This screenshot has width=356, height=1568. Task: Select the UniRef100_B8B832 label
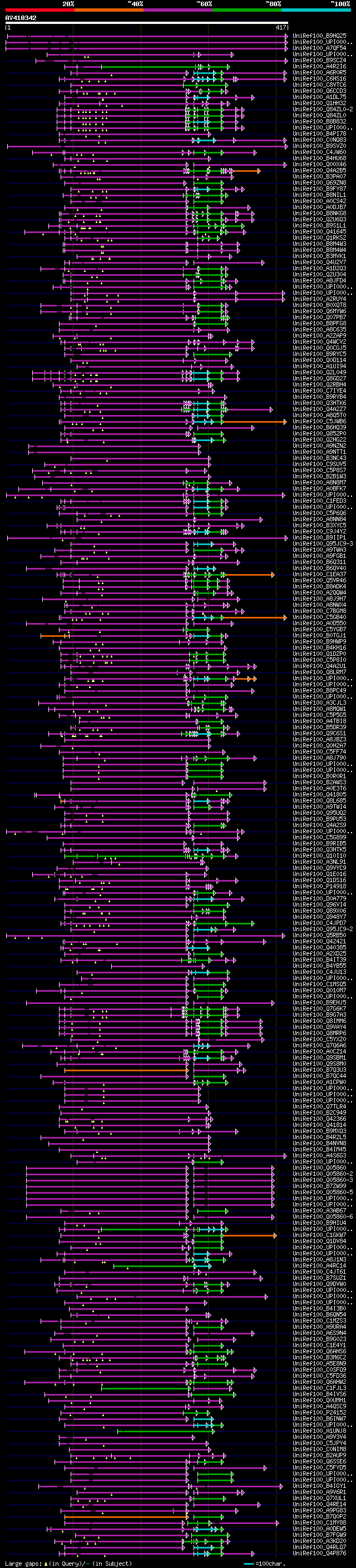coord(319,121)
